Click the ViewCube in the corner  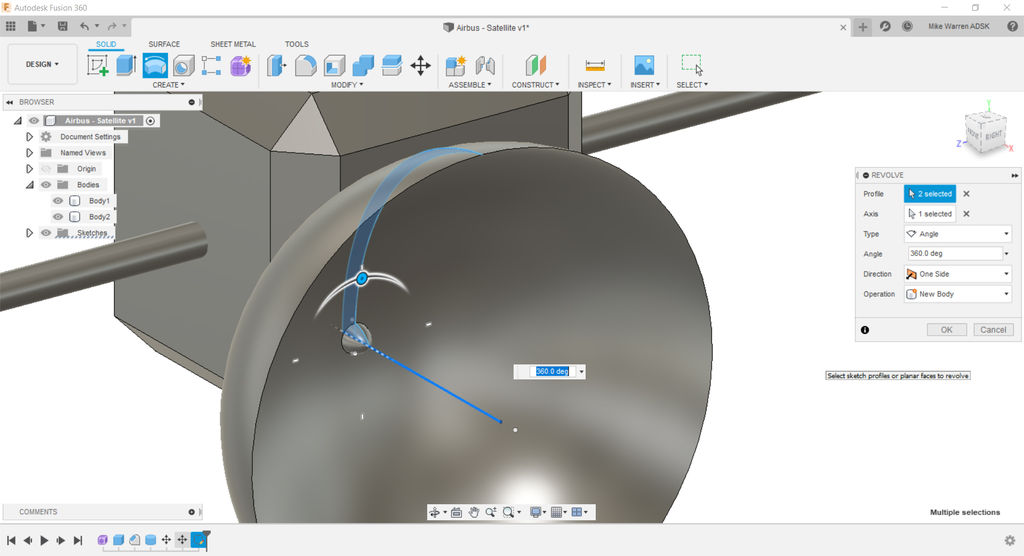[x=986, y=133]
